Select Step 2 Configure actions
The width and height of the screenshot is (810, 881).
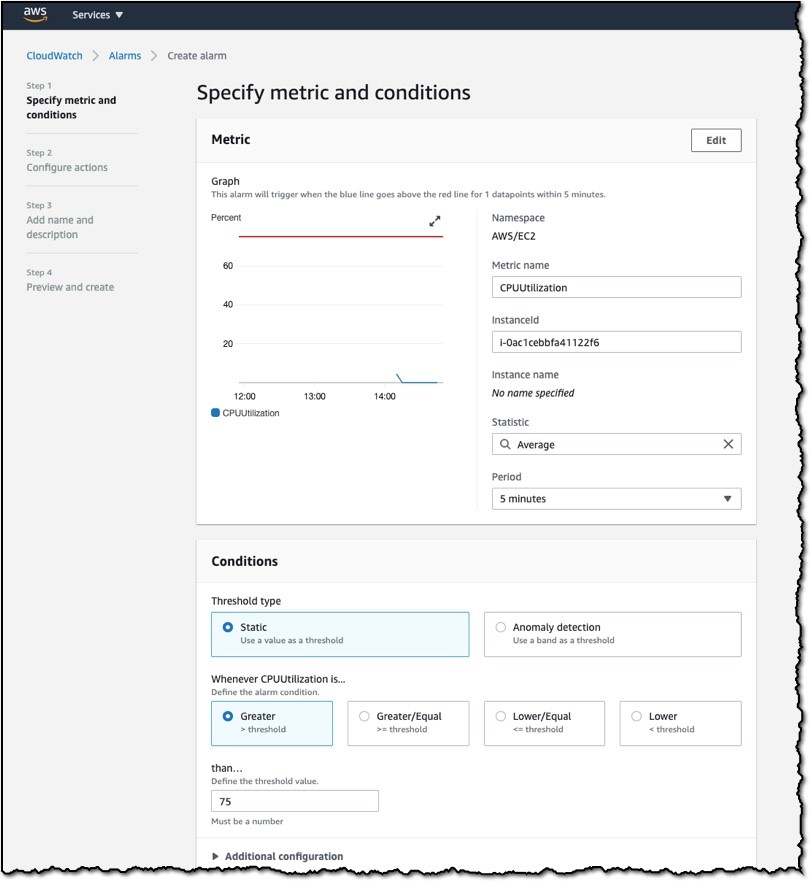coord(67,167)
